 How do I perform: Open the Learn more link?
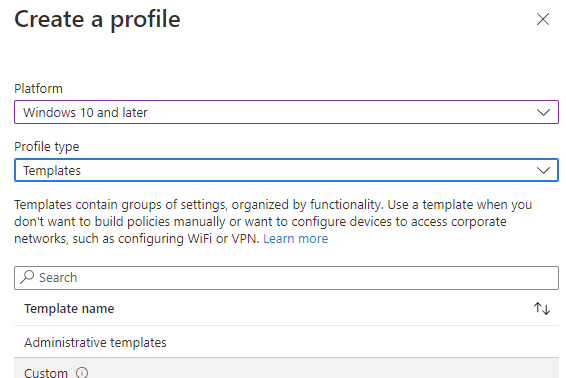[296, 239]
